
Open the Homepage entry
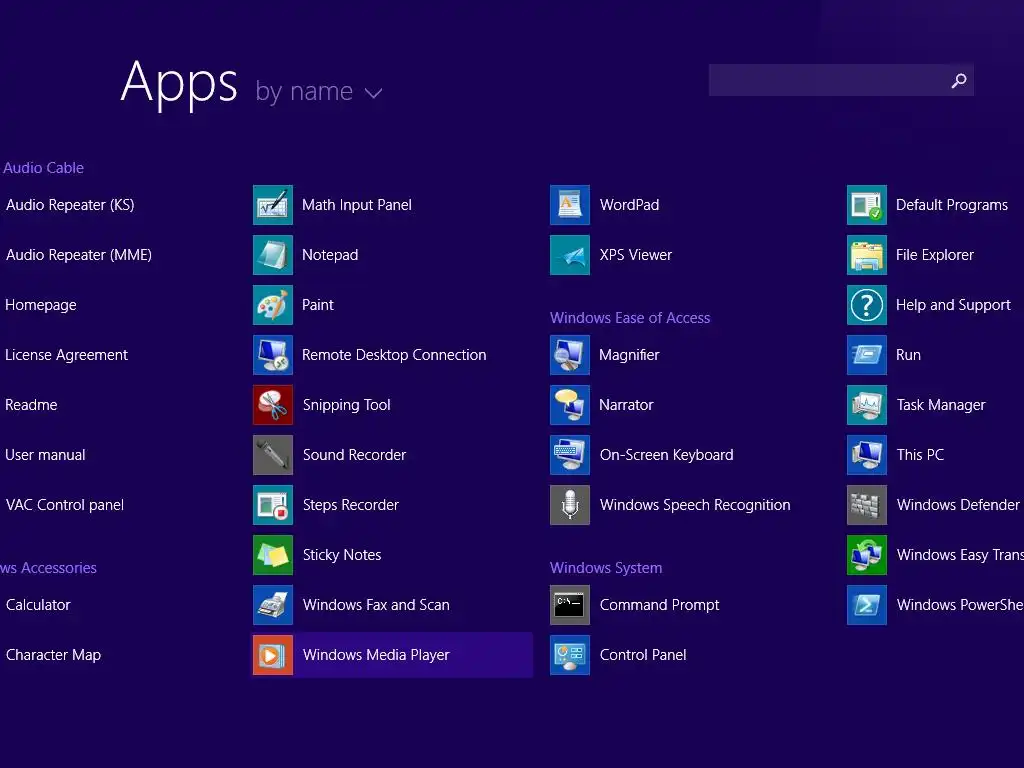(x=40, y=305)
